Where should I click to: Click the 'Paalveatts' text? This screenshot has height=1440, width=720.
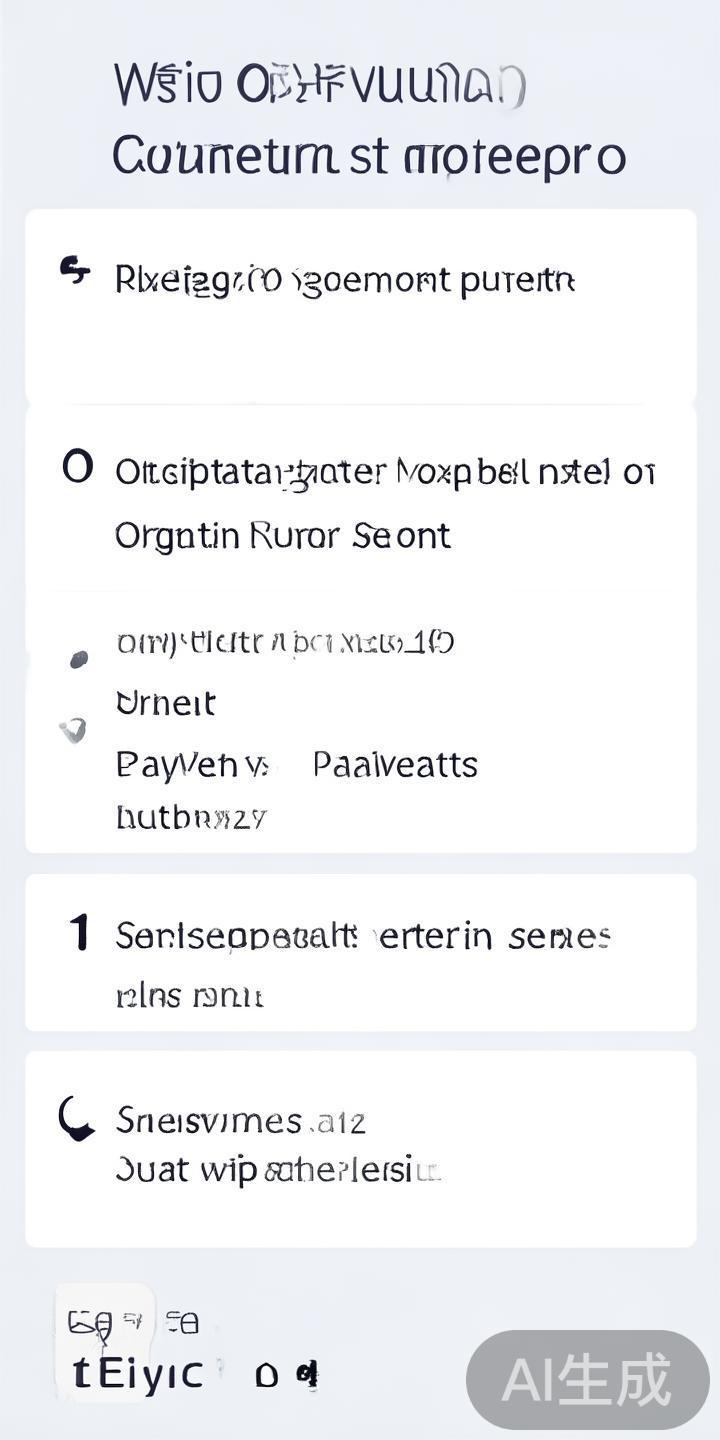(395, 765)
